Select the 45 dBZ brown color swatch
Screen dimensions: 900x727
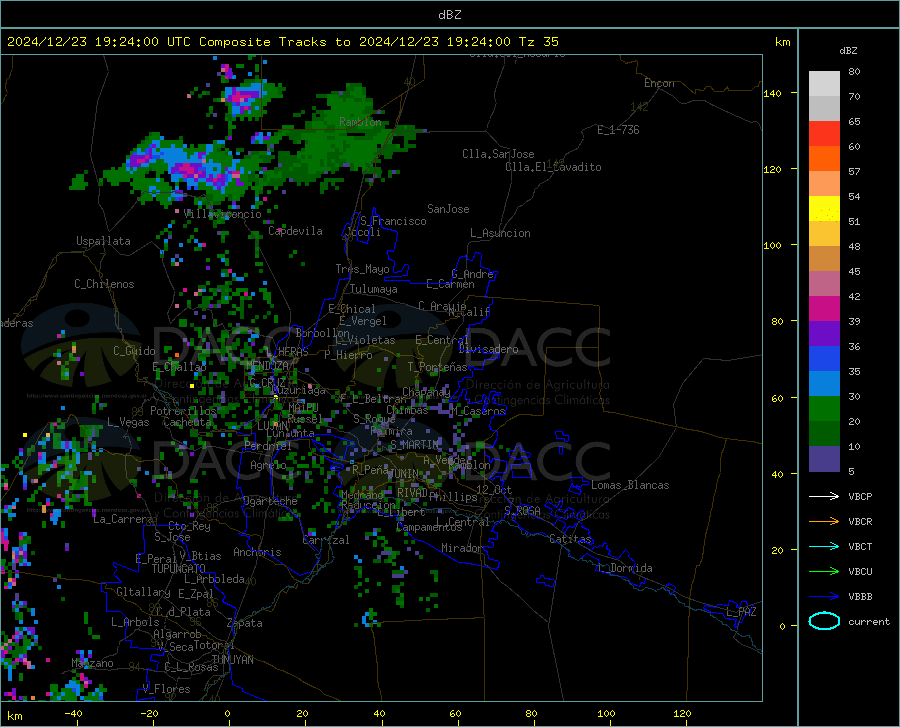[x=824, y=259]
